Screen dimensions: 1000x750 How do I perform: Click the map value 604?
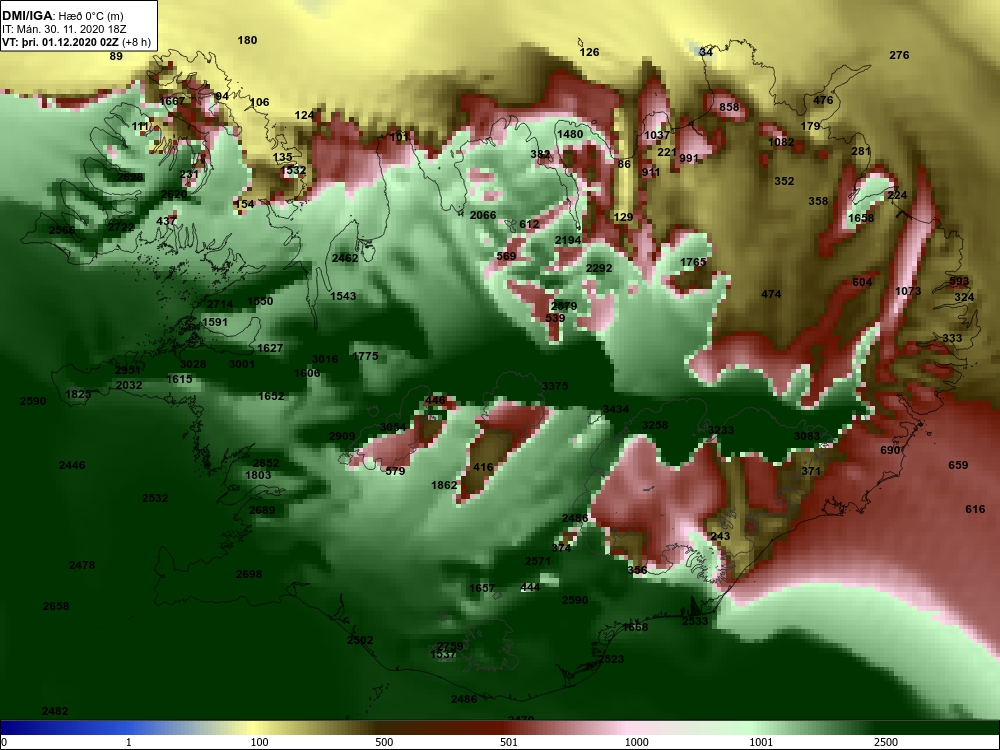(x=862, y=283)
